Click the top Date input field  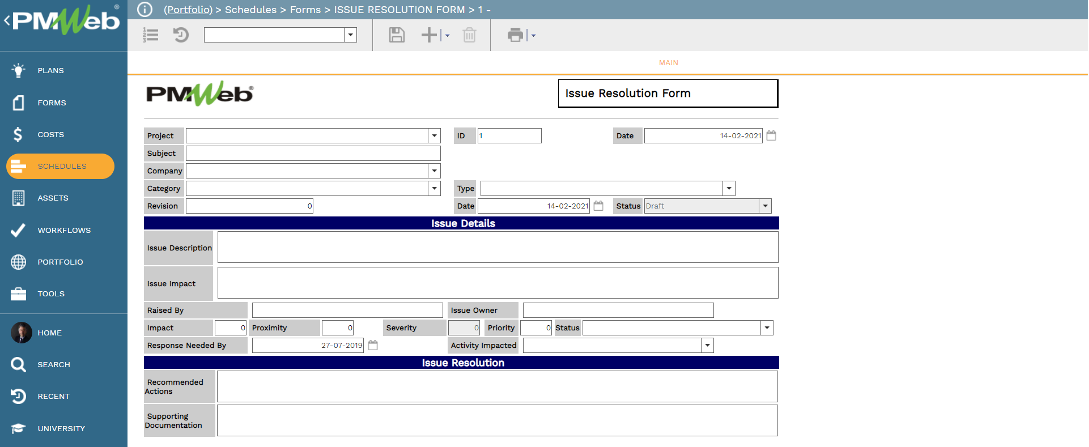(x=704, y=136)
